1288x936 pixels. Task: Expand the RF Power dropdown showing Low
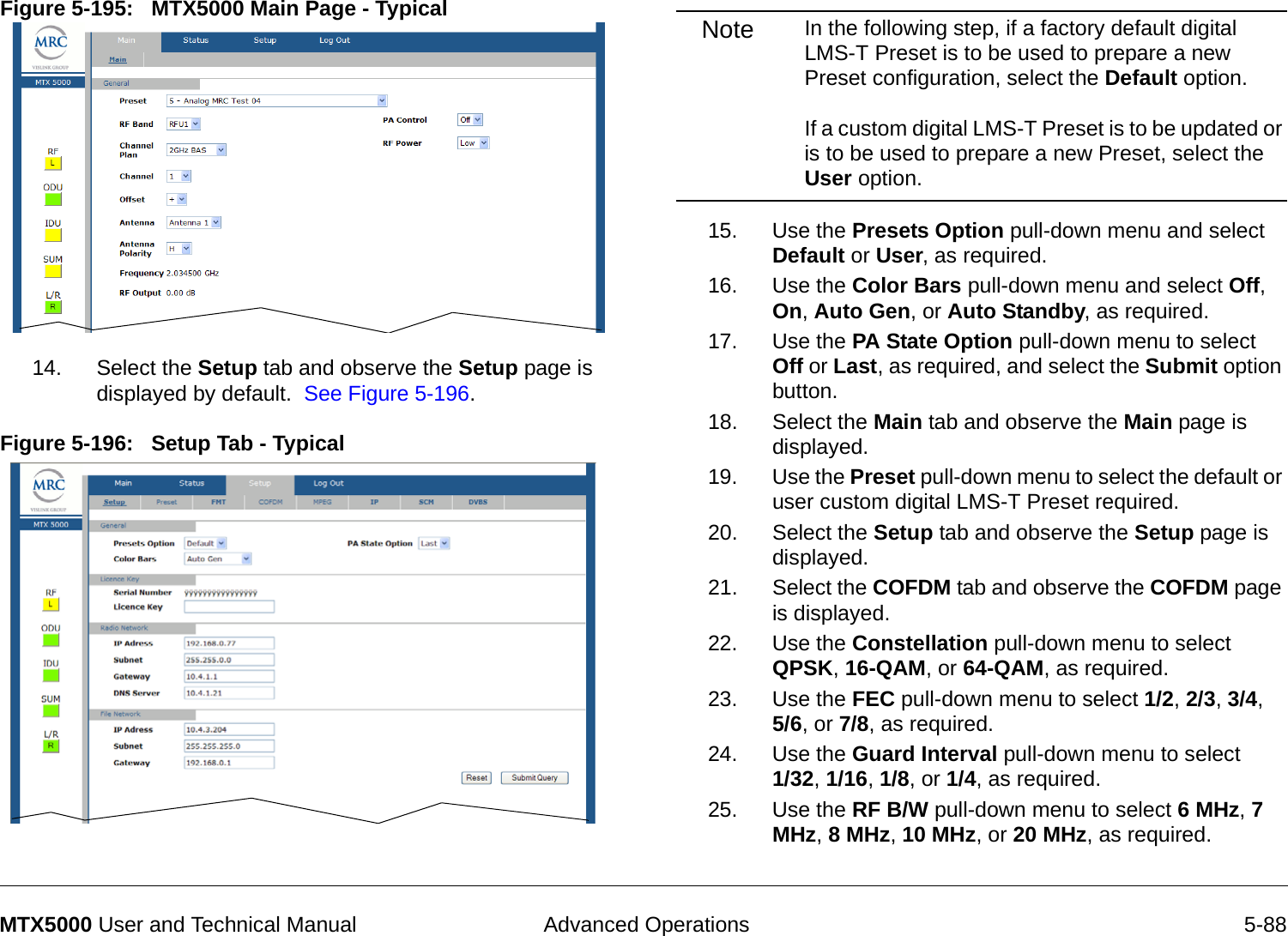(473, 143)
